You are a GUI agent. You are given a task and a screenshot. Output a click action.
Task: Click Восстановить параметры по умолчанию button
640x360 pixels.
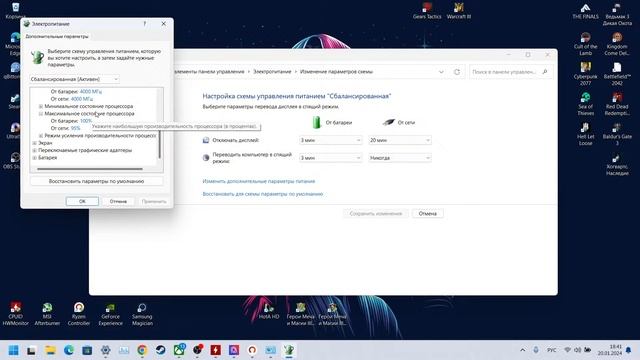pos(96,181)
